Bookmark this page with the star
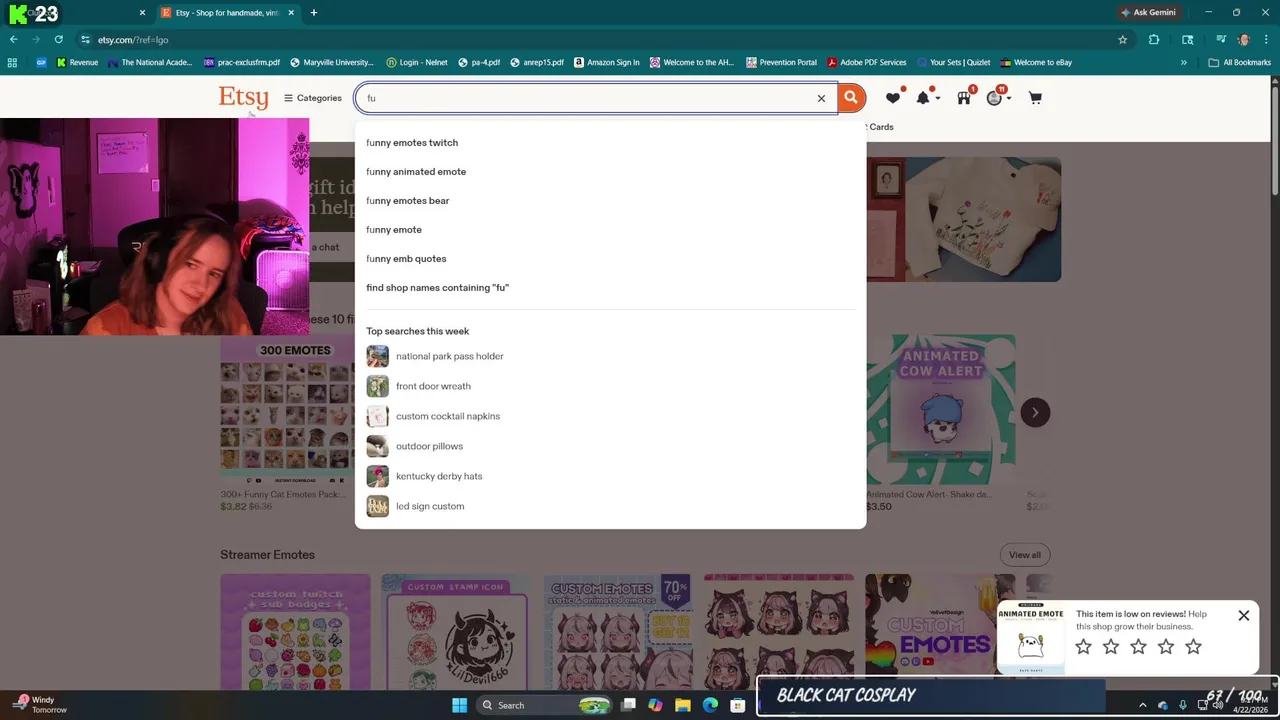Screen dimensions: 1280x720 tap(1122, 40)
